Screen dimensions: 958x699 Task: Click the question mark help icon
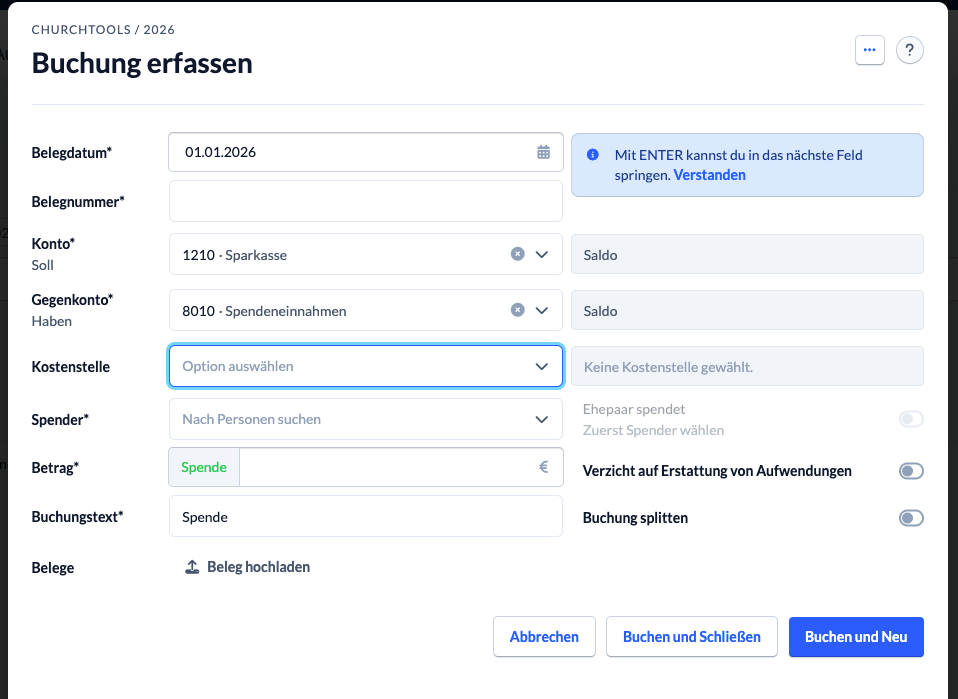[909, 50]
